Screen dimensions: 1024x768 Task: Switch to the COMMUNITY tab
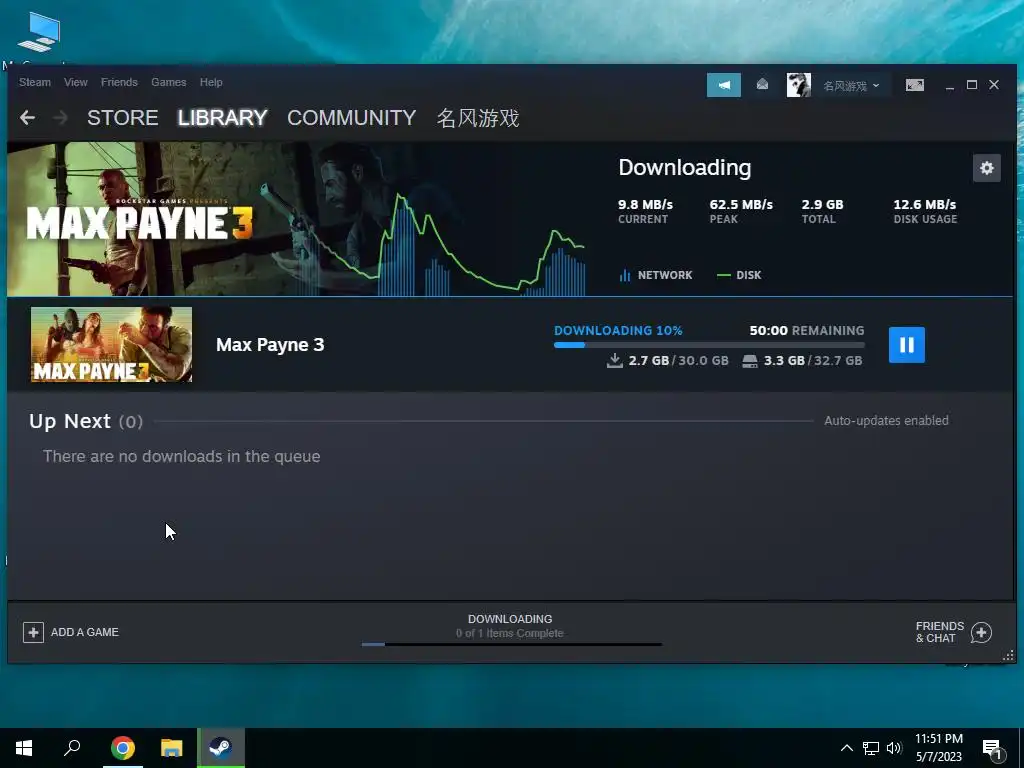pyautogui.click(x=351, y=118)
